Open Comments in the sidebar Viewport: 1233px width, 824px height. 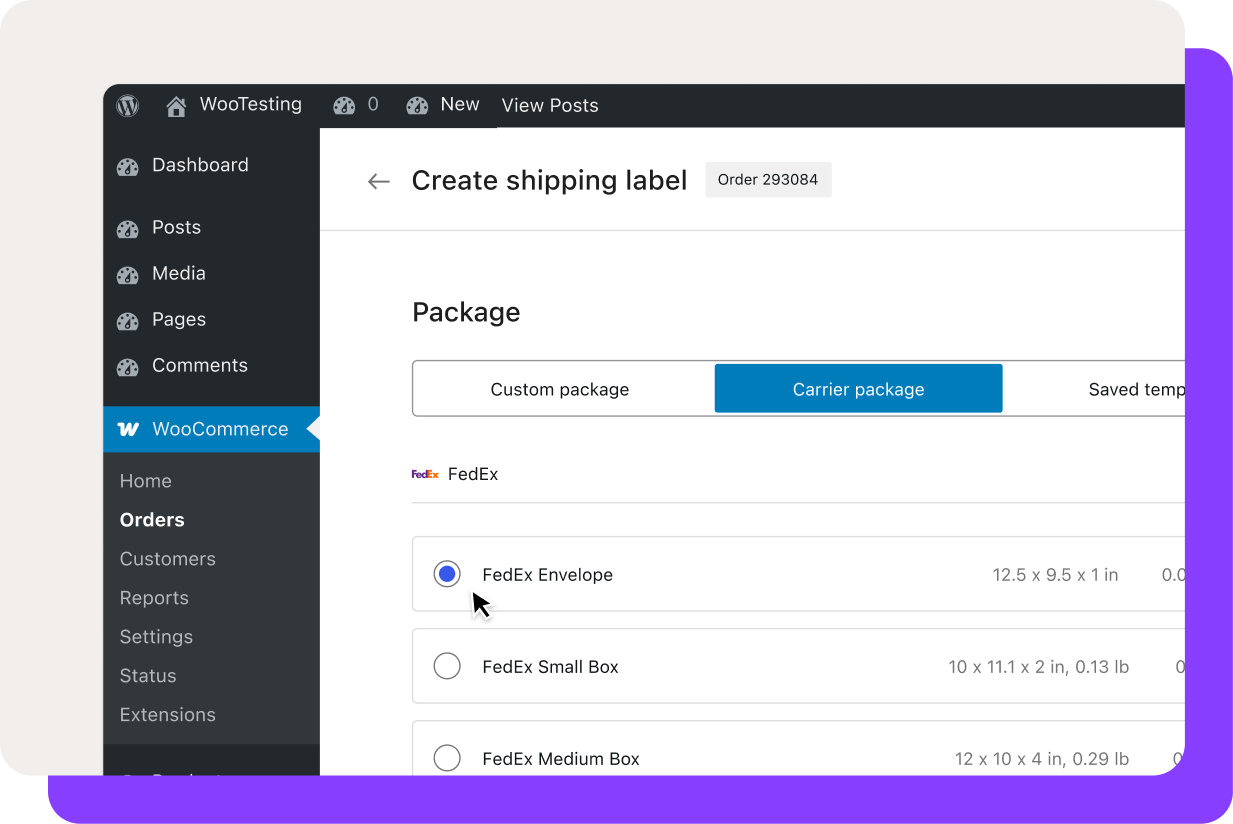pyautogui.click(x=200, y=365)
